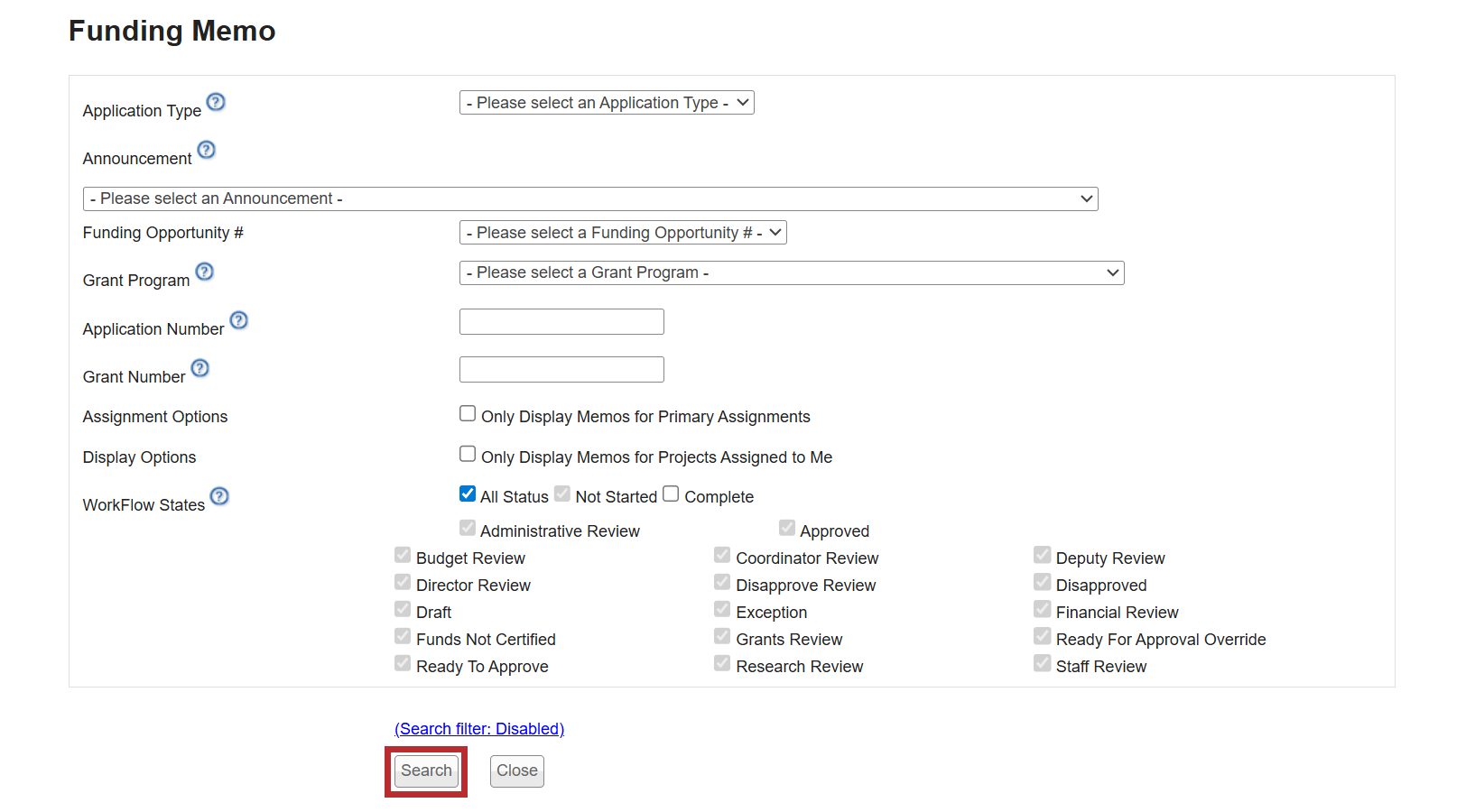Click the help icon next to Announcement
1475x812 pixels.
point(206,150)
